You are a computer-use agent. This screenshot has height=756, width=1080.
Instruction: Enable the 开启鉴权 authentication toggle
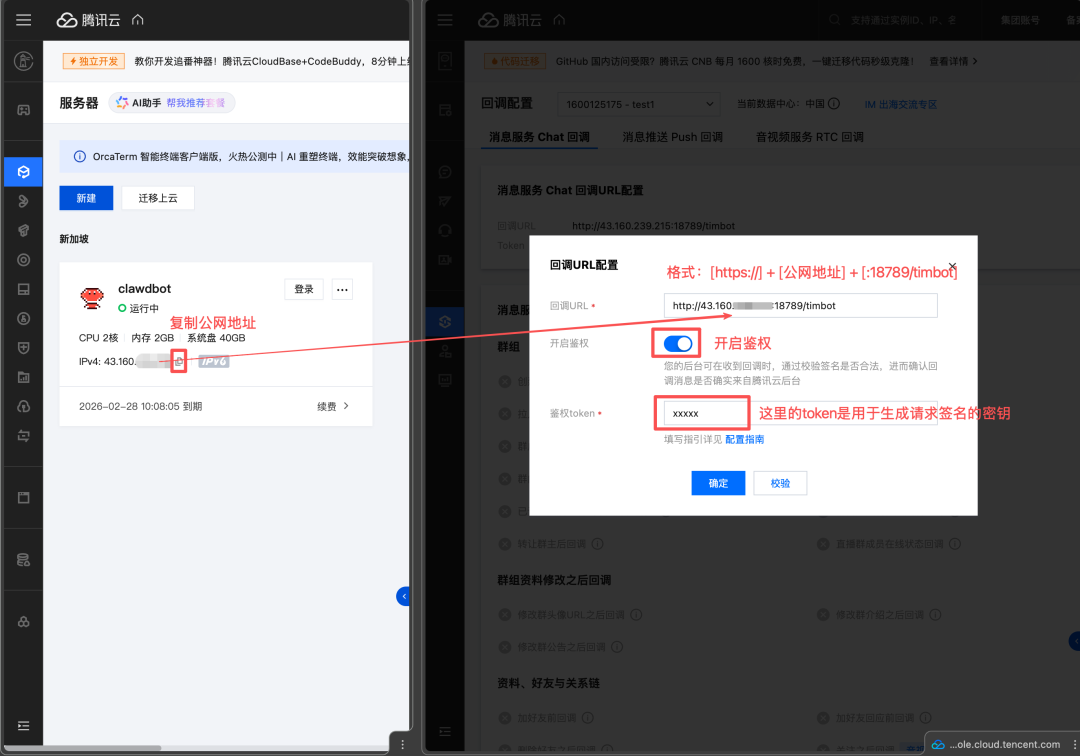point(676,343)
